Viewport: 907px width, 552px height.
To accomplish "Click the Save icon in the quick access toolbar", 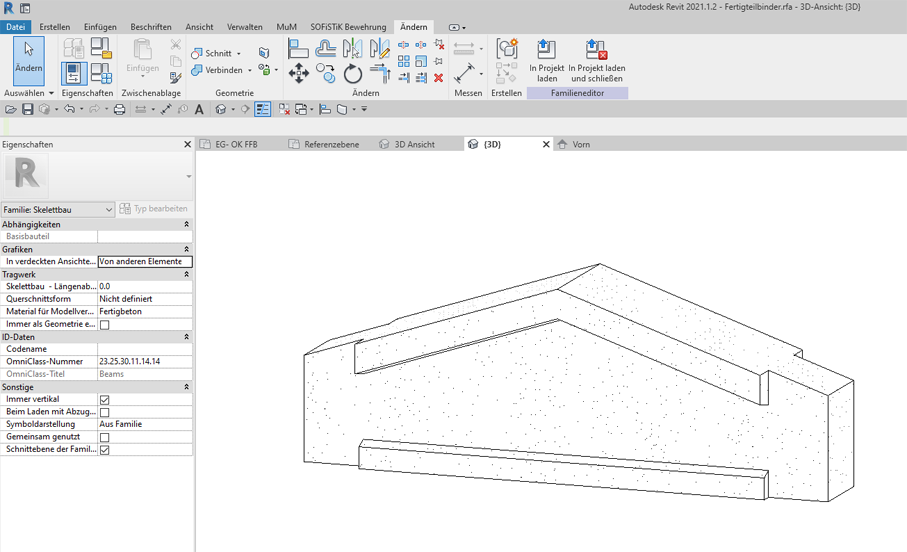I will pos(28,109).
